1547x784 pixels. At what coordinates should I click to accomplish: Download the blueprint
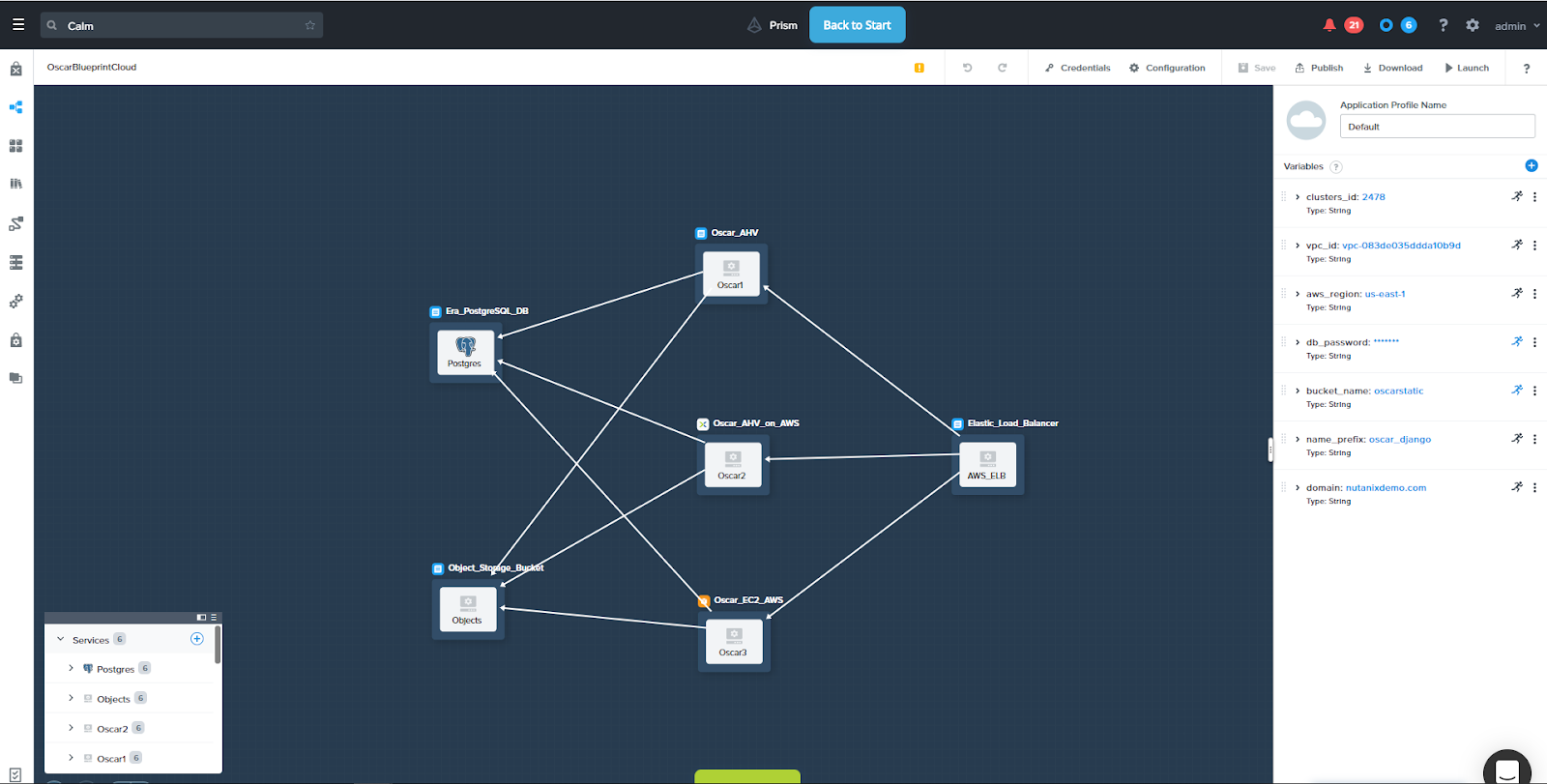tap(1392, 68)
